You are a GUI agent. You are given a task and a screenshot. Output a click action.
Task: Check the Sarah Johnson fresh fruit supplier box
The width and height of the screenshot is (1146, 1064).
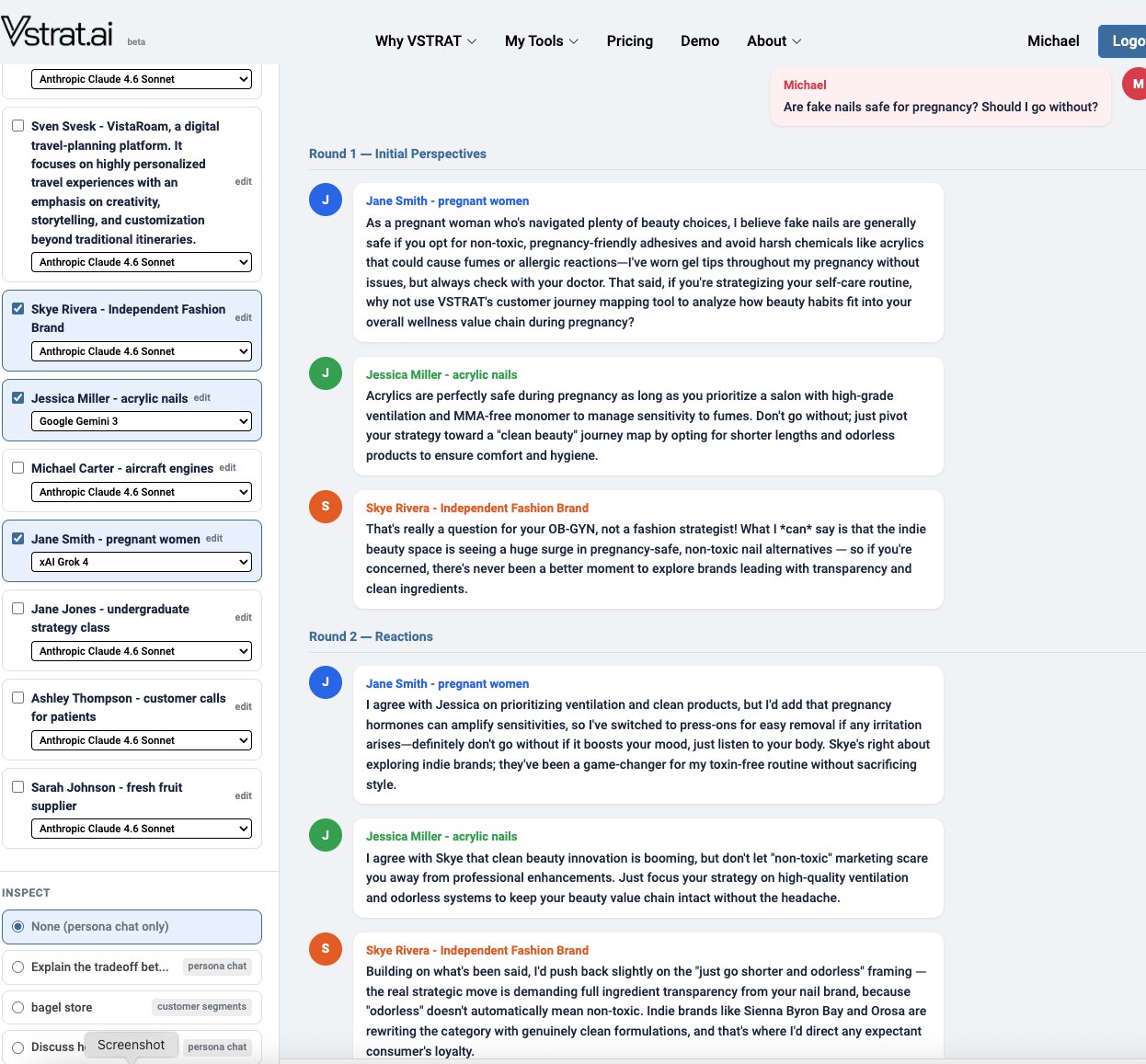(x=18, y=787)
